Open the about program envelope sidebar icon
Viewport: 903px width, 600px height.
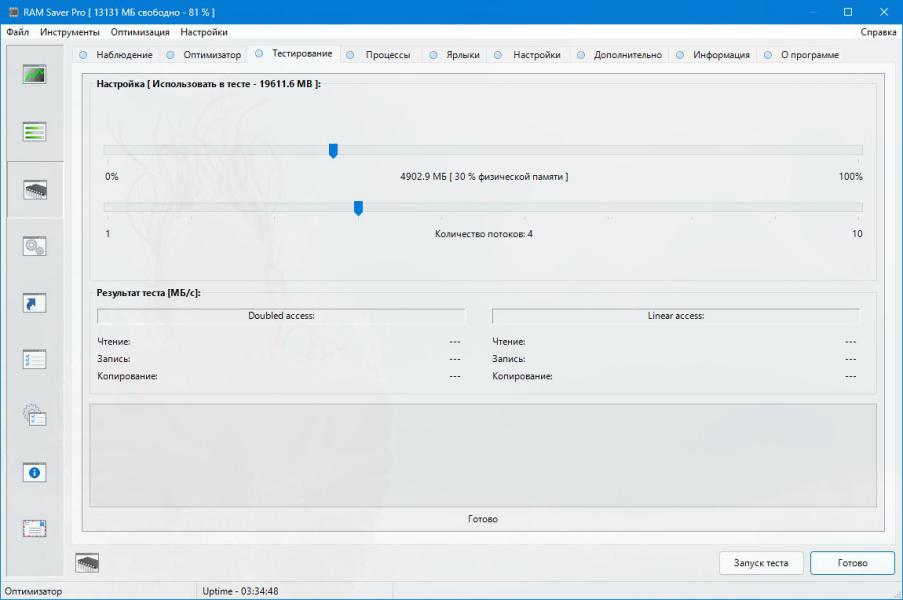coord(35,529)
